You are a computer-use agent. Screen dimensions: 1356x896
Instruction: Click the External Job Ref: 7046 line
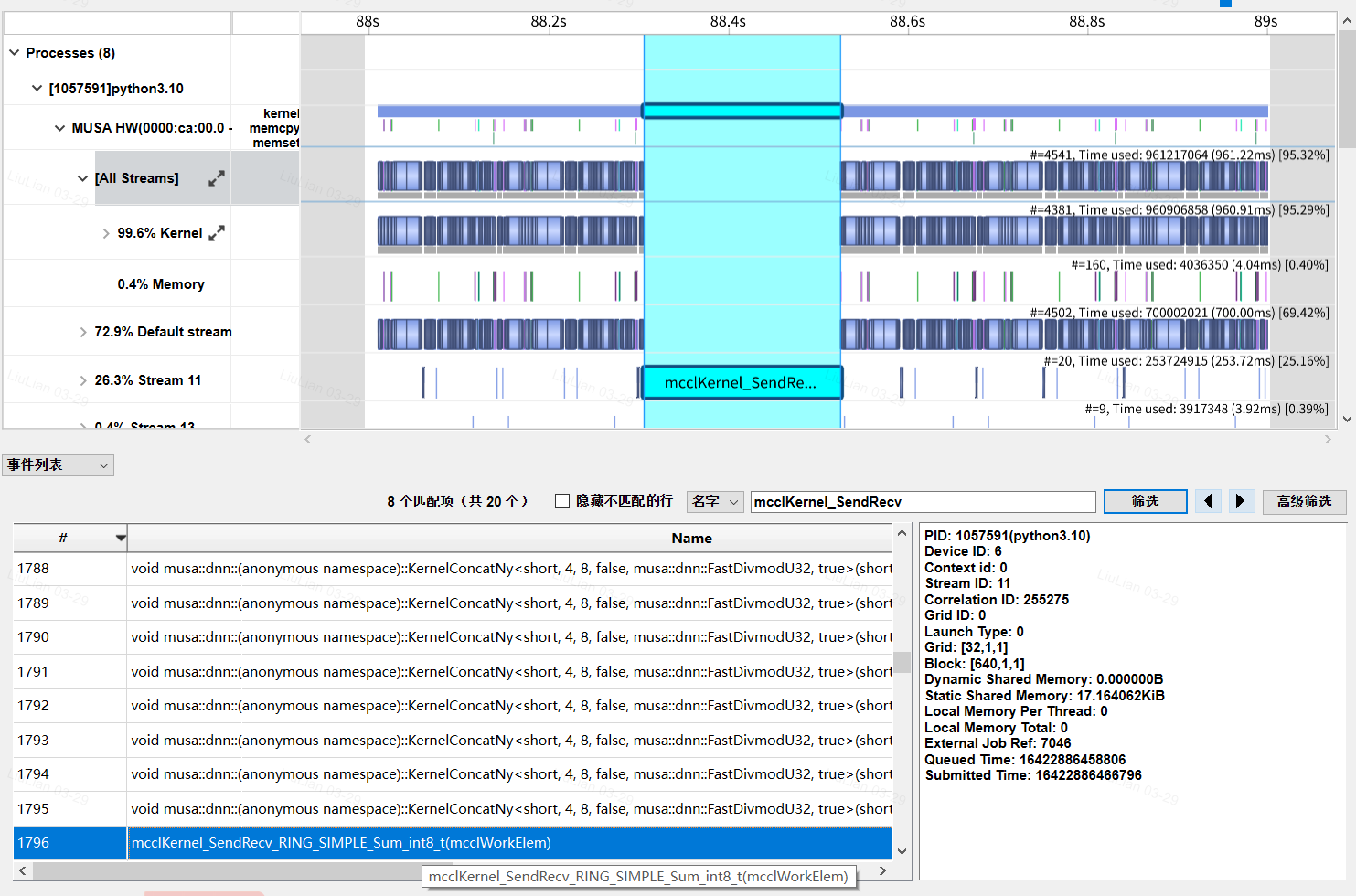click(x=998, y=743)
